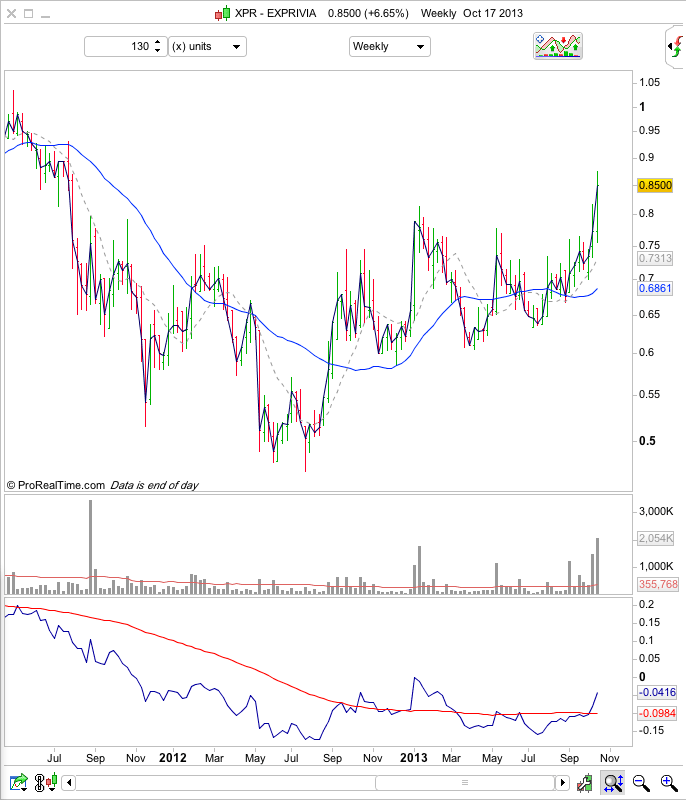
Task: Close the chart window with X button
Action: 11,14
